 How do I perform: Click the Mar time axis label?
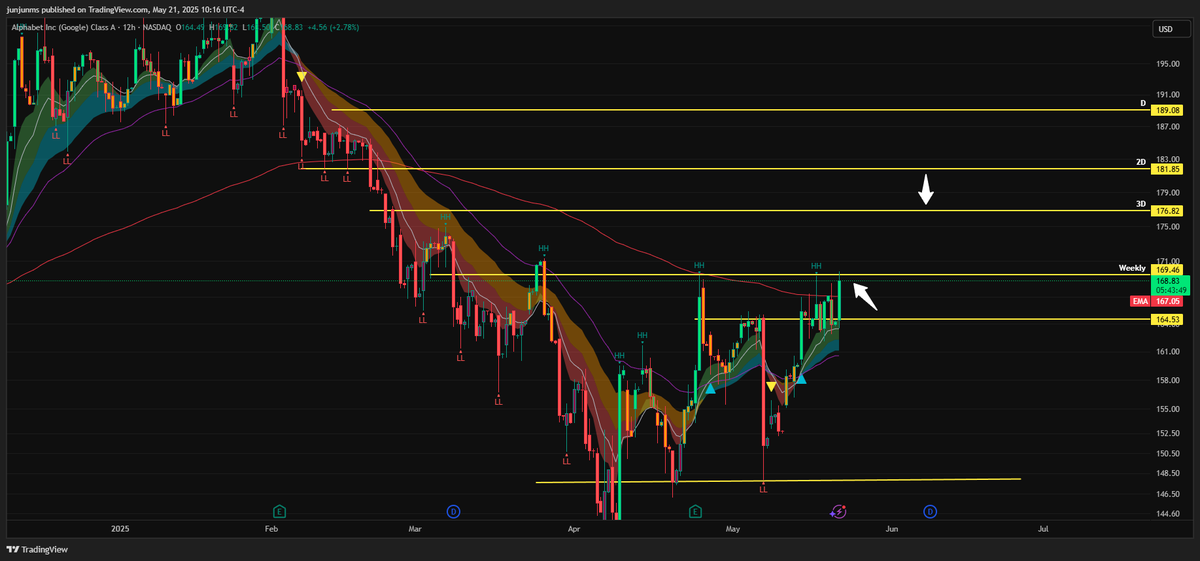pos(415,527)
